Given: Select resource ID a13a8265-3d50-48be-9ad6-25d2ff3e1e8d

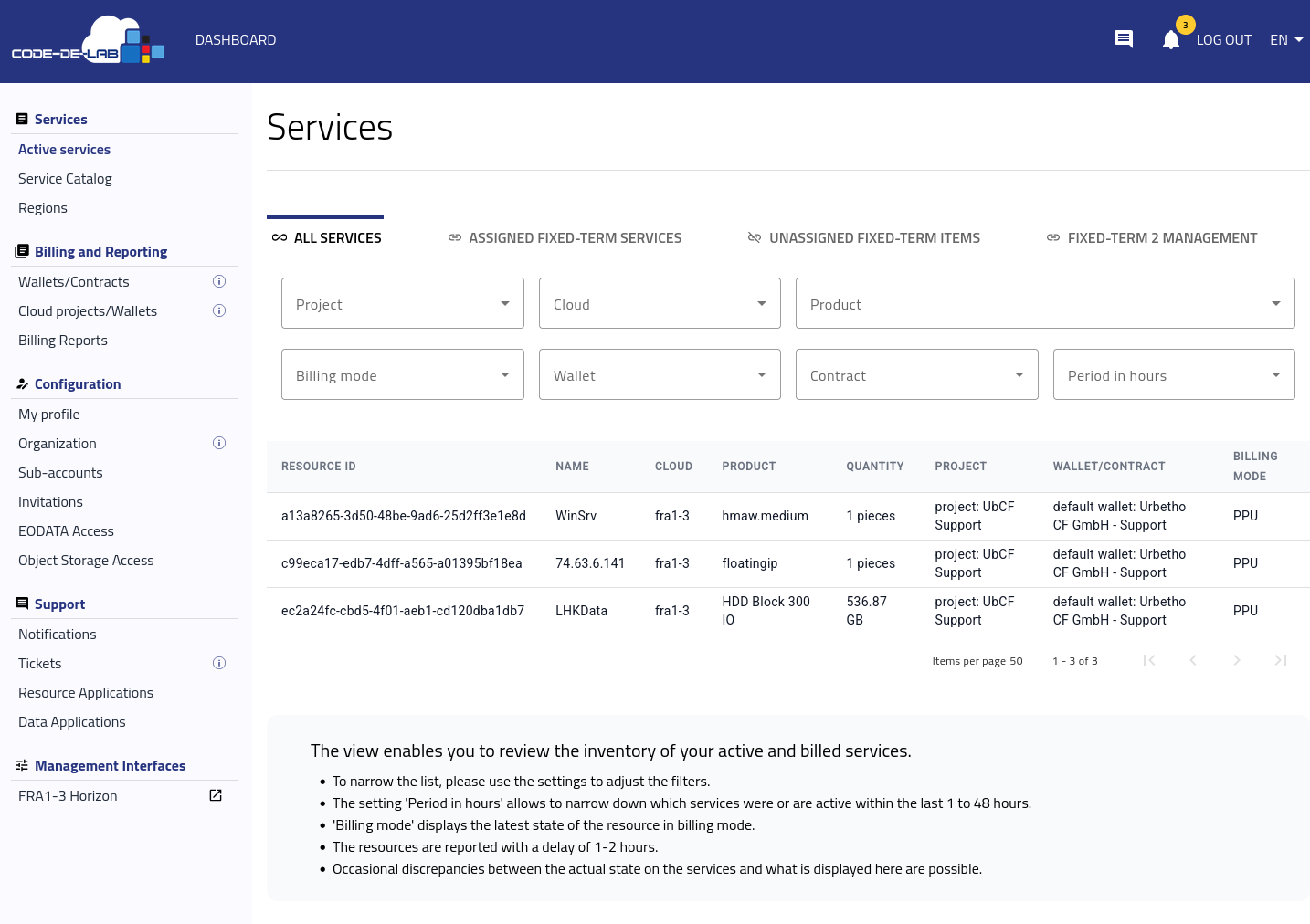Looking at the screenshot, I should (x=404, y=516).
